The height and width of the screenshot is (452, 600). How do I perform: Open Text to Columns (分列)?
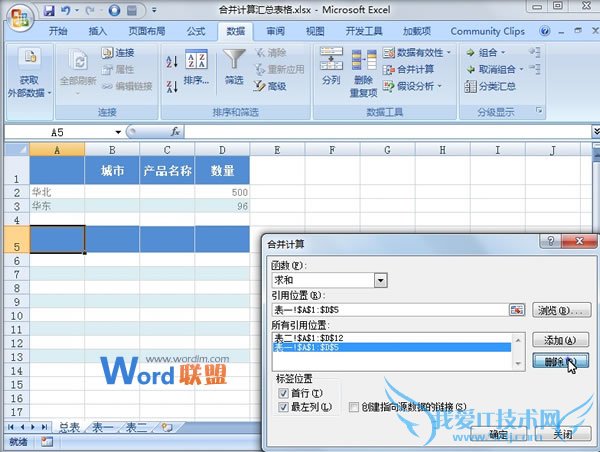tap(331, 67)
